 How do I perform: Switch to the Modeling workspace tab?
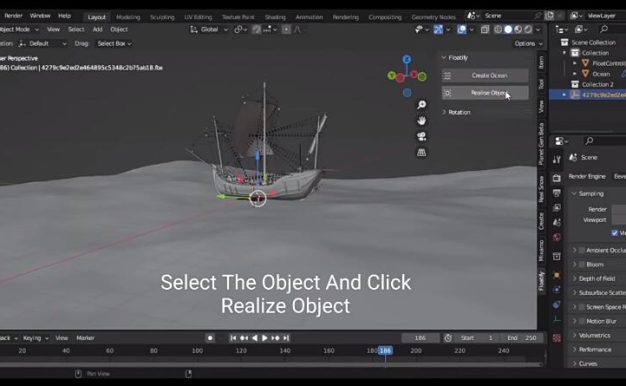[128, 17]
